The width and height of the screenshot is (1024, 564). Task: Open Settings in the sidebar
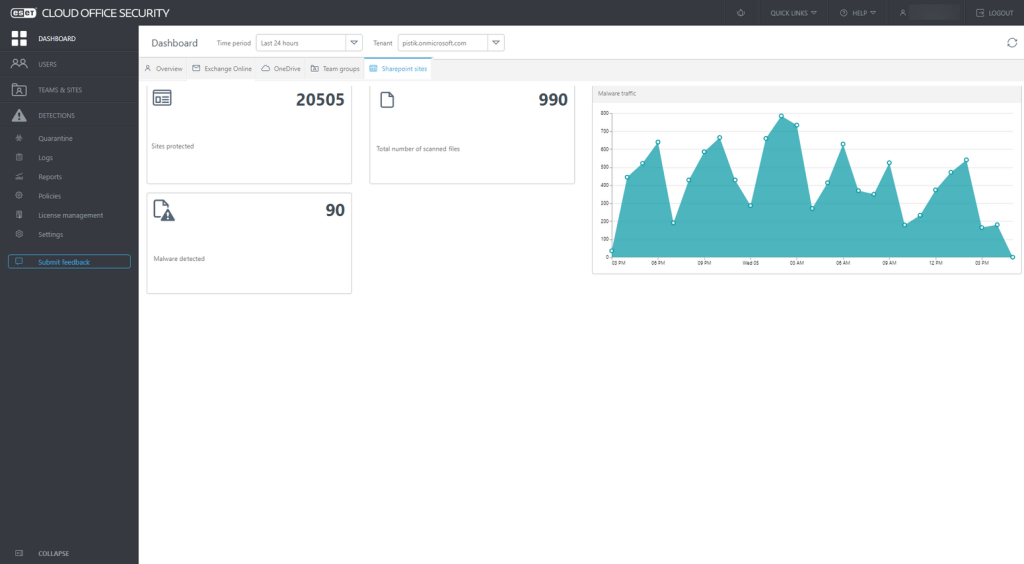click(51, 234)
